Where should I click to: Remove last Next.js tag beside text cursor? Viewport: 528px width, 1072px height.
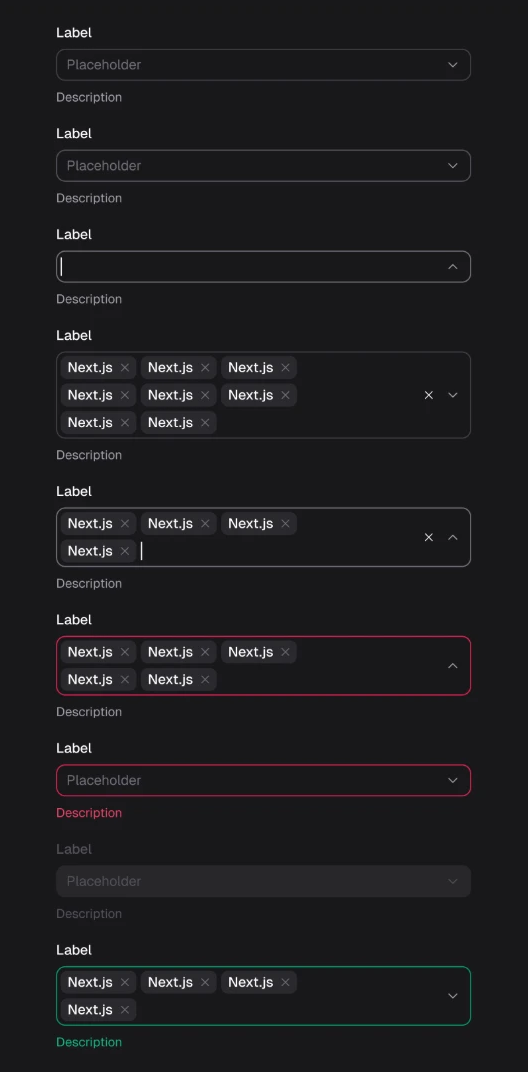point(124,551)
